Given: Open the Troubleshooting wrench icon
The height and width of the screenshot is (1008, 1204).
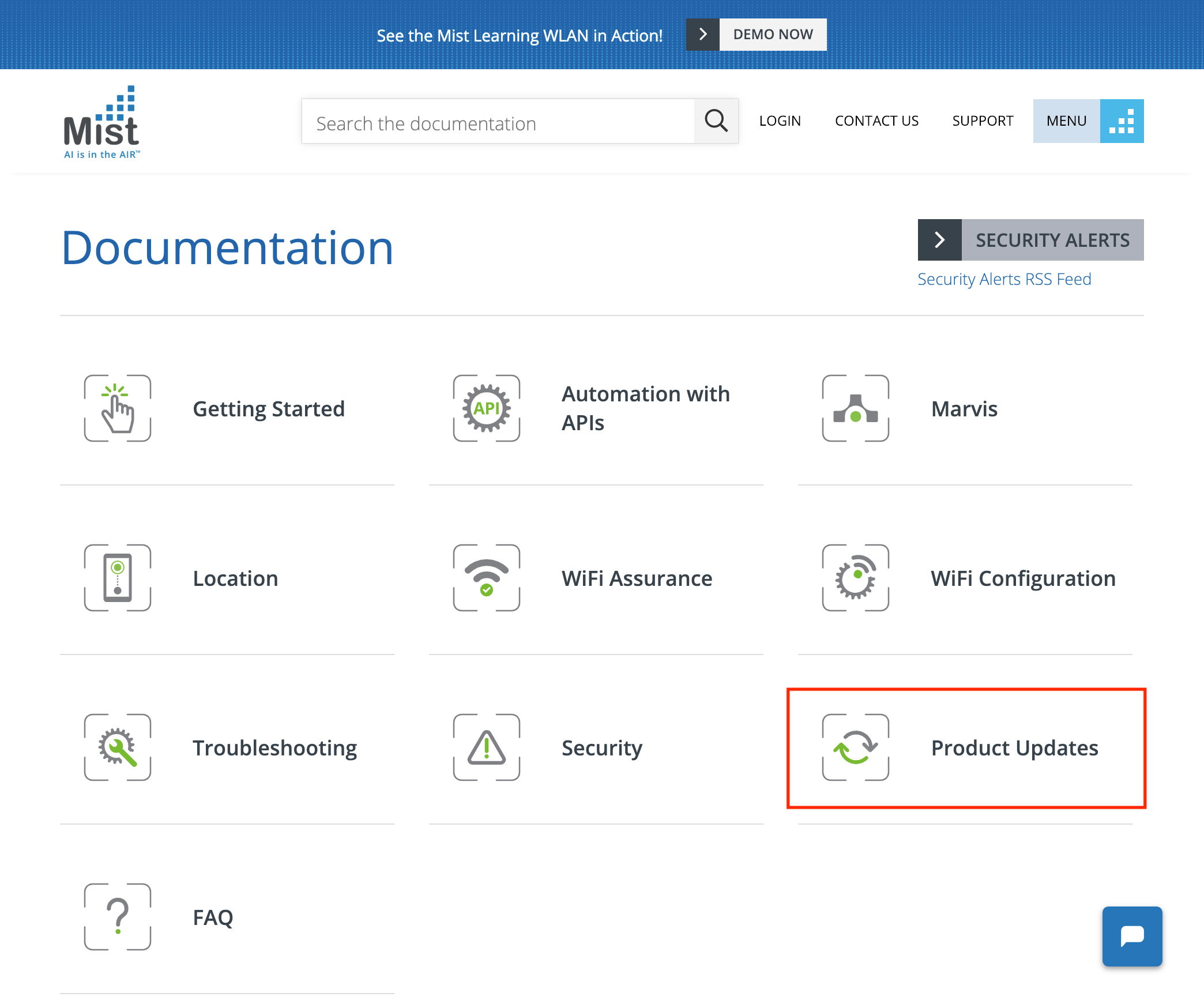Looking at the screenshot, I should pos(118,747).
